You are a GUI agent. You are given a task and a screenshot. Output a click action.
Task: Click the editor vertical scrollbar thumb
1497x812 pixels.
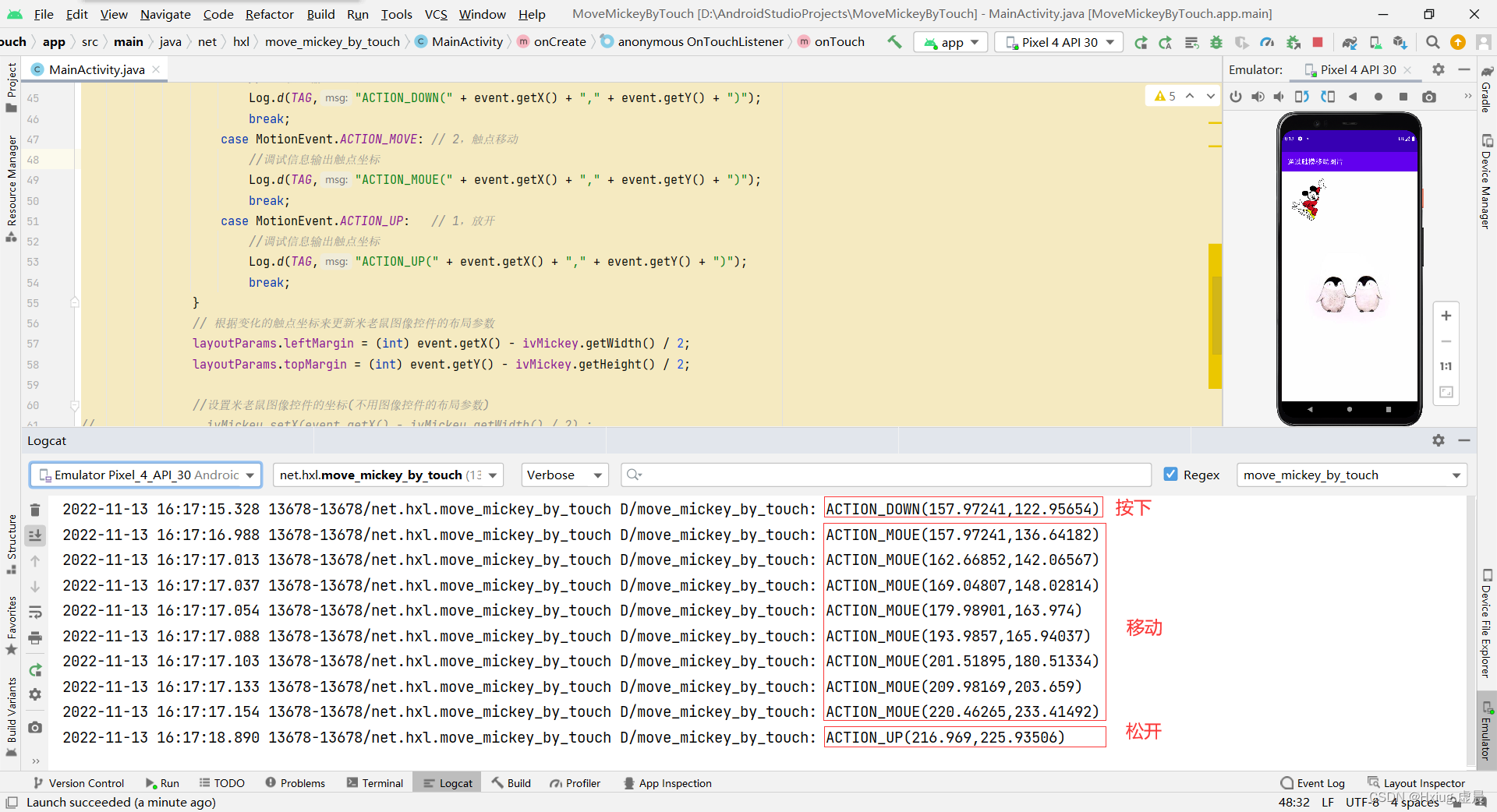[x=1215, y=316]
